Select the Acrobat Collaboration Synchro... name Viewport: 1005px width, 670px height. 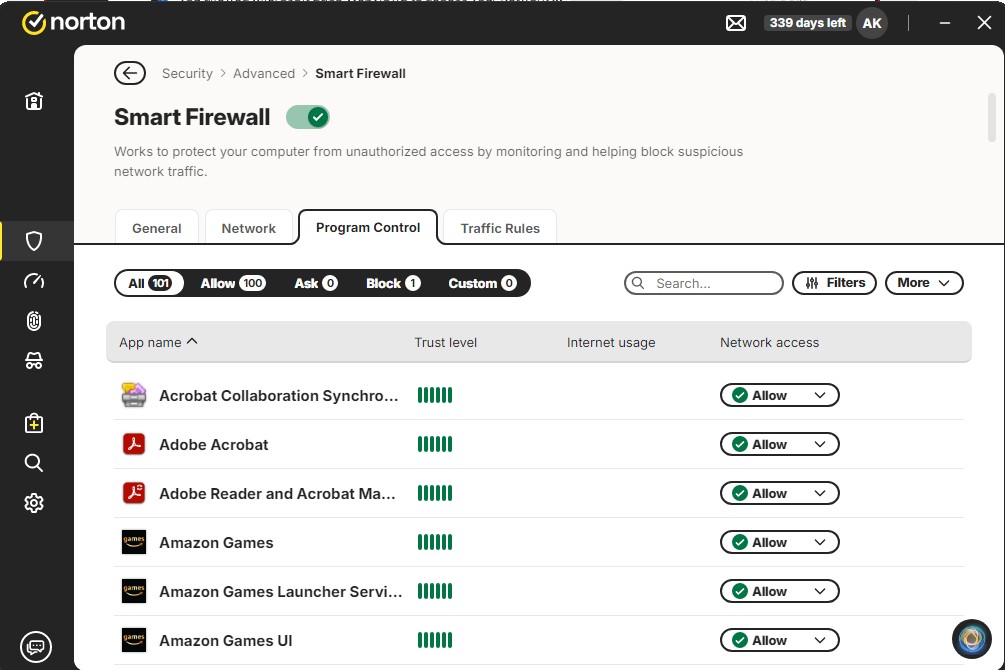pos(279,396)
